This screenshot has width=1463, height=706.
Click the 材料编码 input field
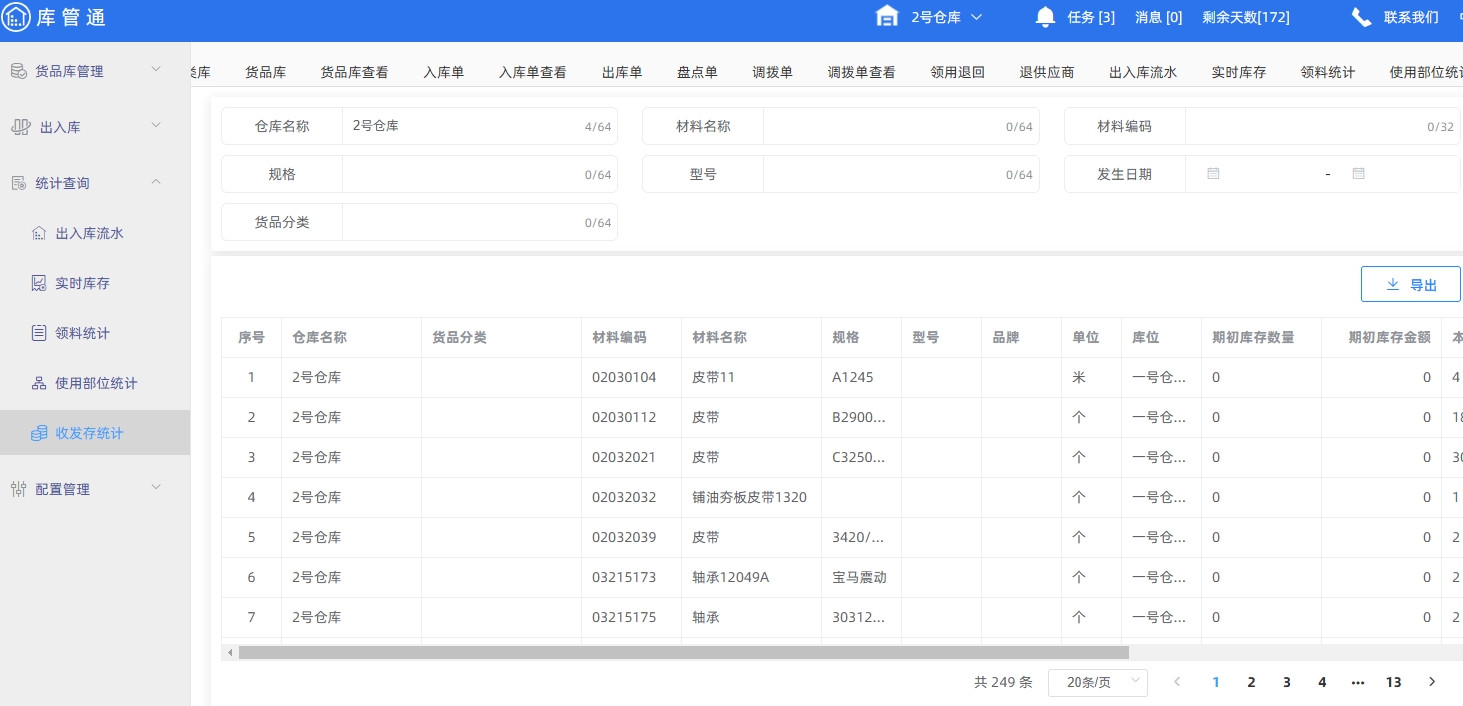point(1322,126)
